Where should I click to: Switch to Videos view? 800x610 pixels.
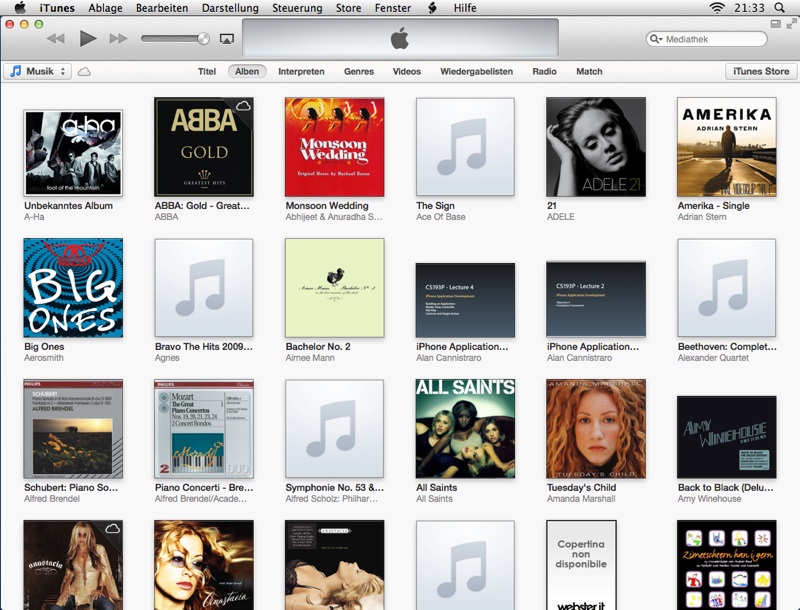point(407,71)
